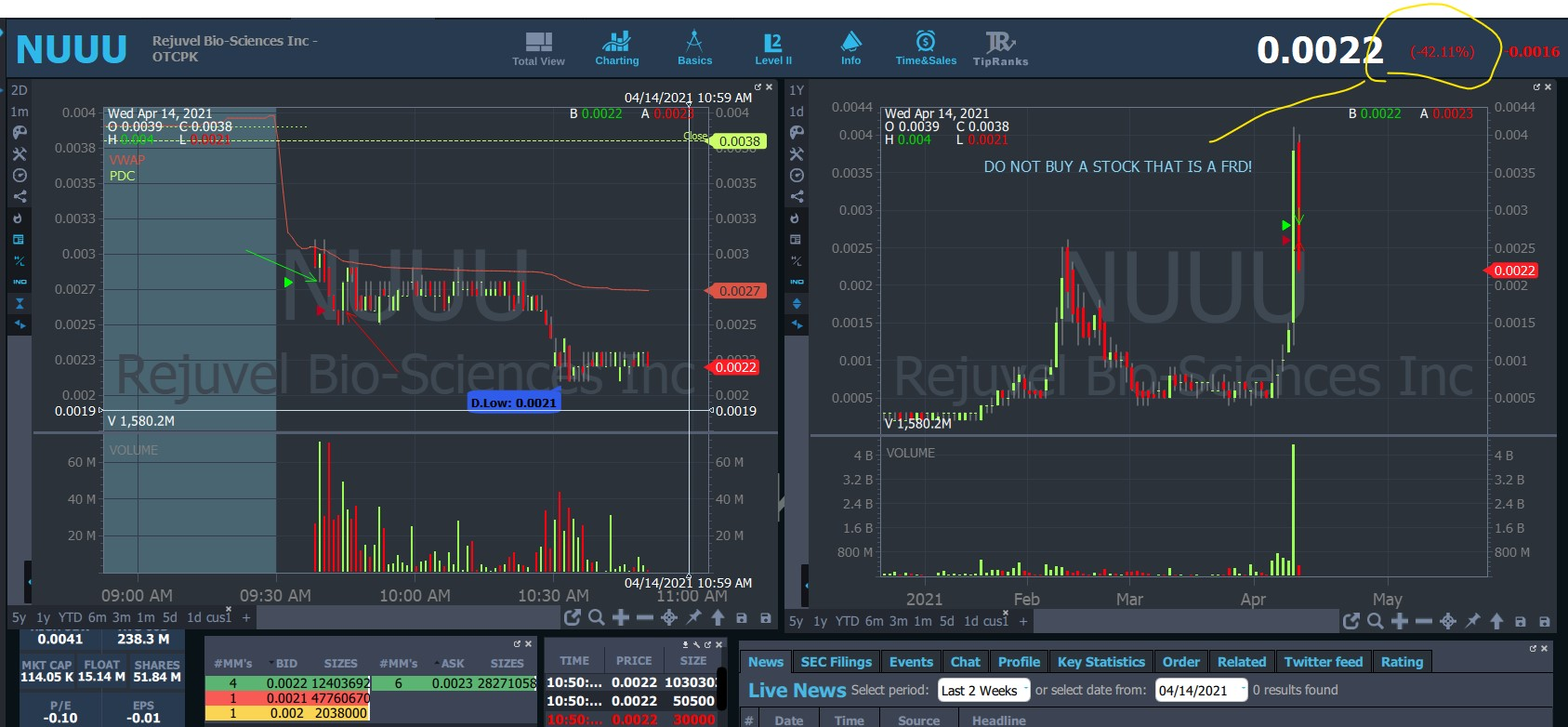Click the up arrow icon under intraday chart

click(718, 617)
